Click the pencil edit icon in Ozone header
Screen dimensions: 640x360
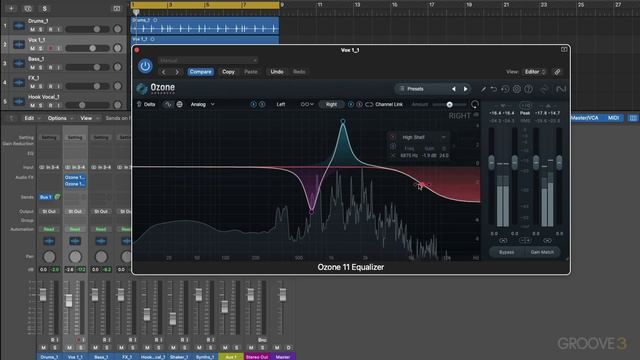(483, 89)
